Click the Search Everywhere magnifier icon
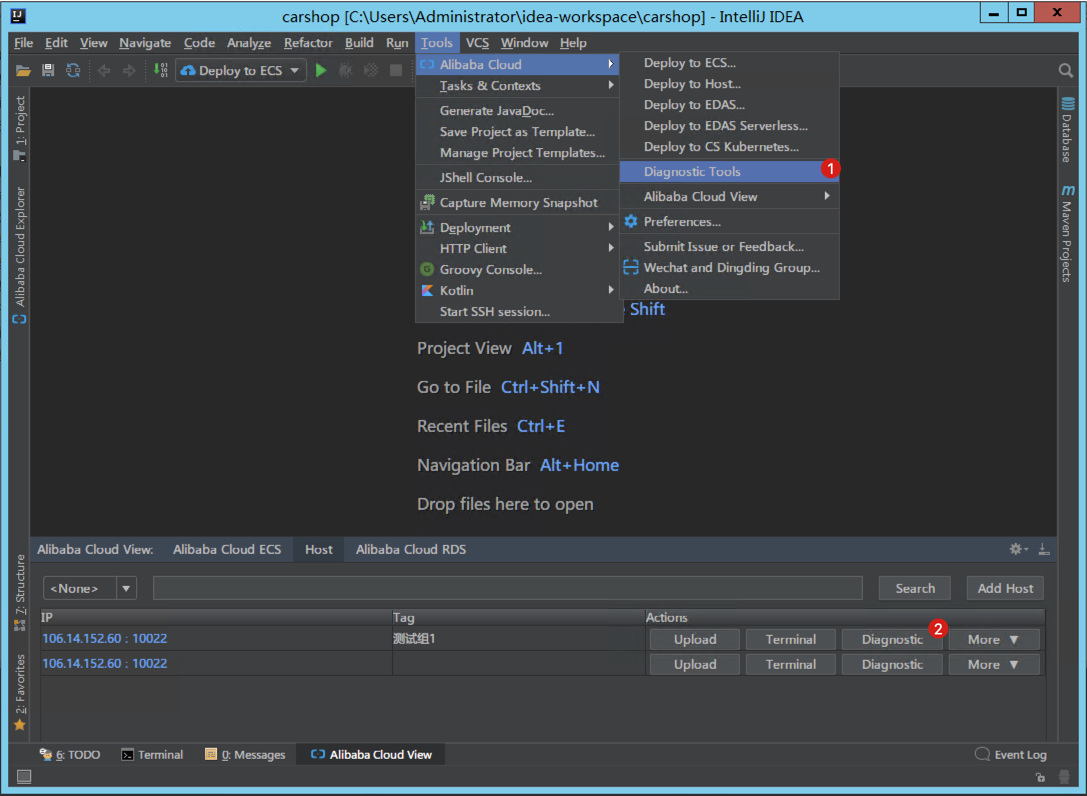1087x796 pixels. (x=1066, y=70)
